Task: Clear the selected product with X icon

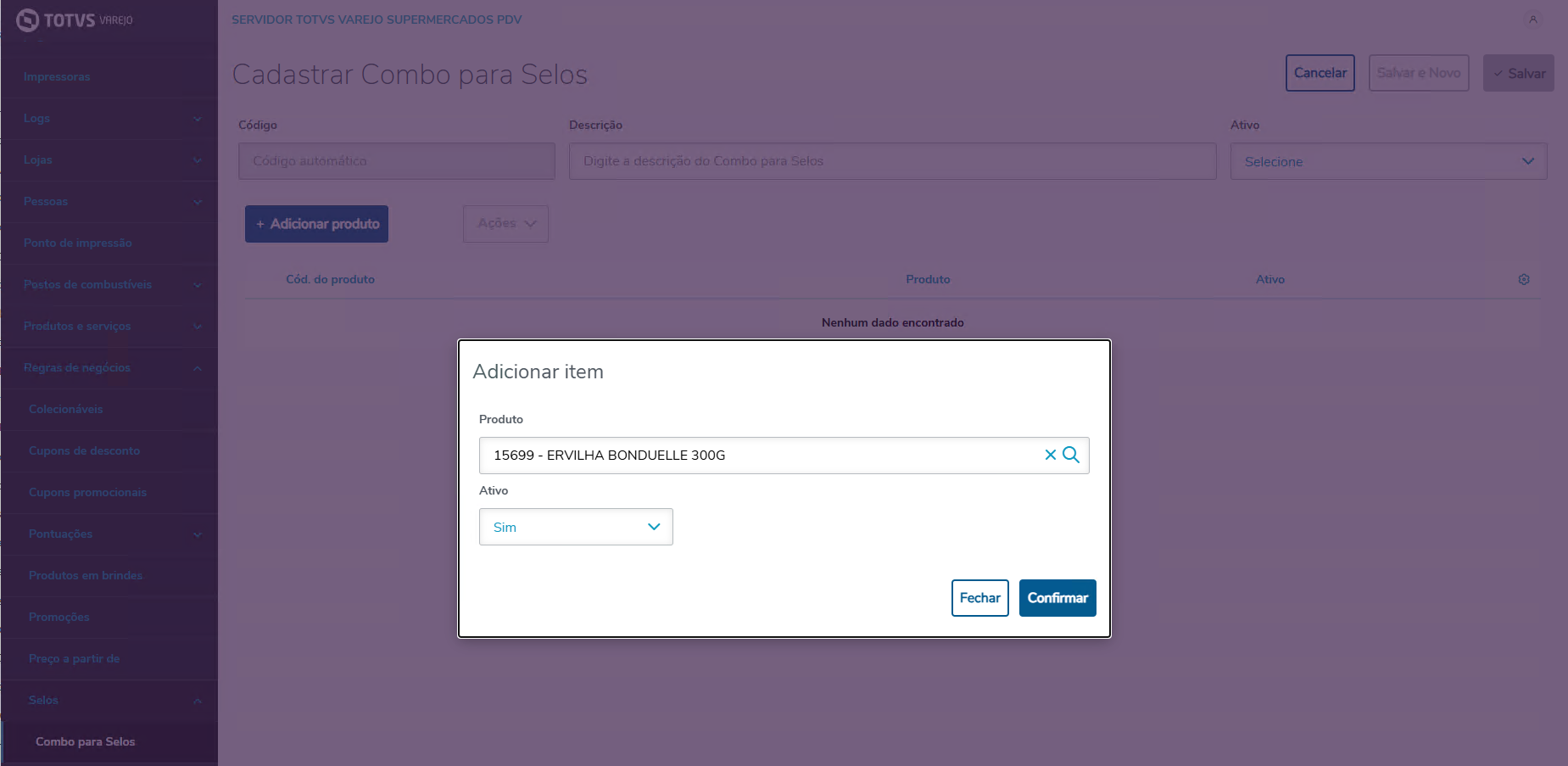Action: (1050, 455)
